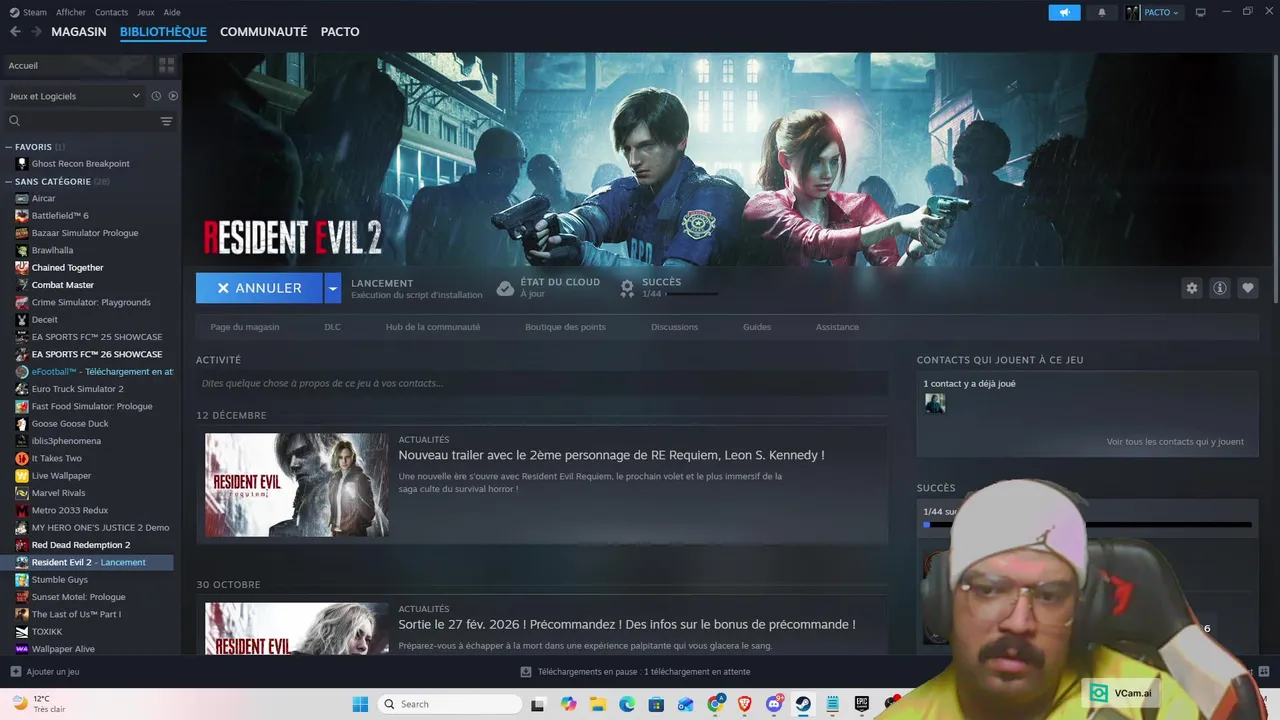Switch to the COMMUNAUTÉ tab
This screenshot has width=1280, height=720.
(263, 32)
